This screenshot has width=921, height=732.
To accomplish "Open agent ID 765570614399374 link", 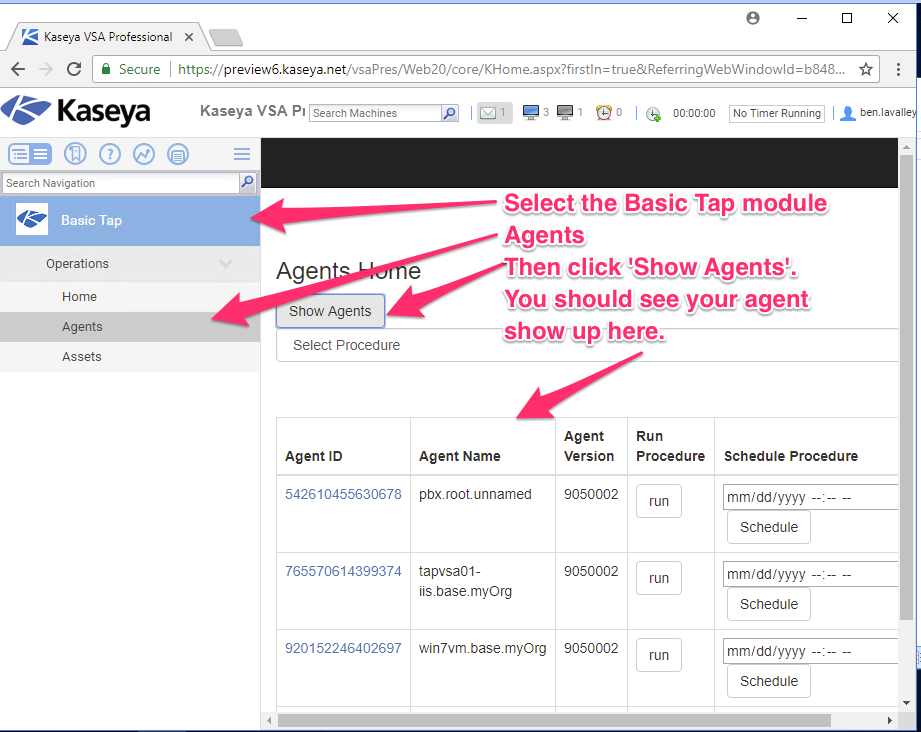I will pyautogui.click(x=343, y=571).
